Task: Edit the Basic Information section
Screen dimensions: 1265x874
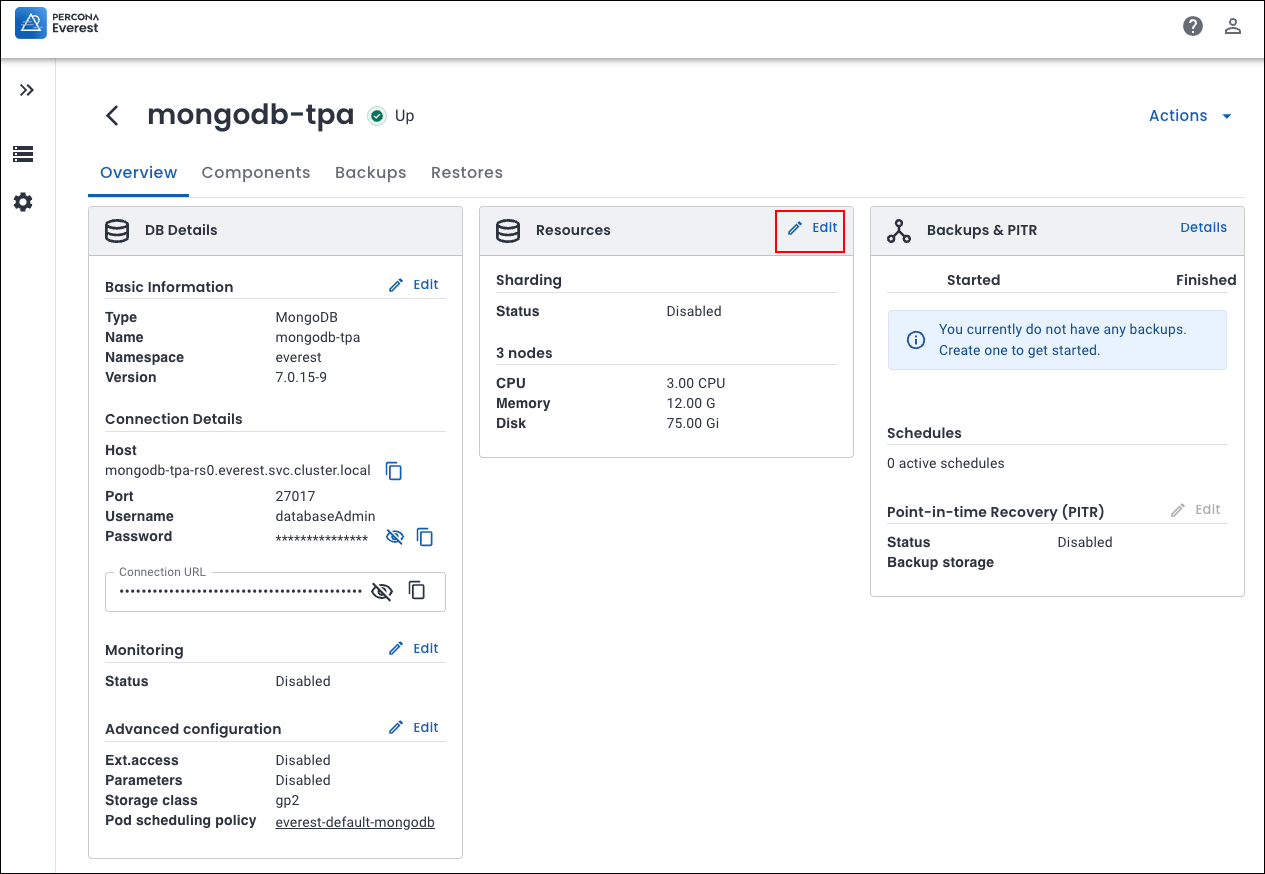Action: (414, 285)
